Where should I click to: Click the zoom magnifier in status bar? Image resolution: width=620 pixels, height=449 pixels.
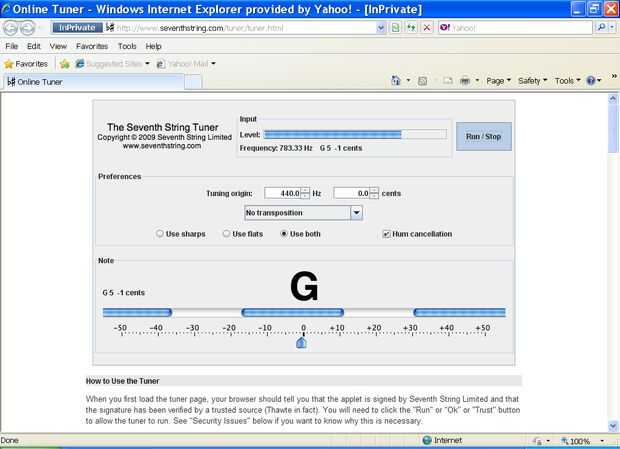[564, 441]
